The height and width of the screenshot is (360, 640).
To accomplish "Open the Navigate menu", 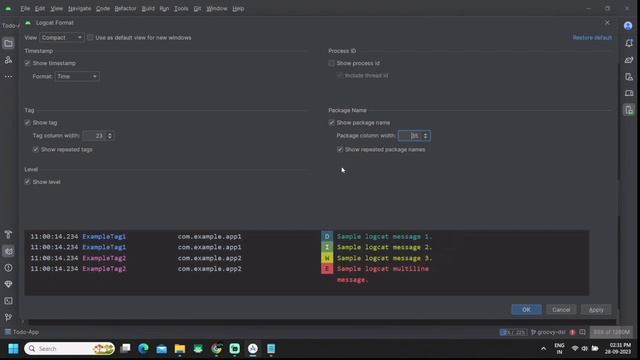I will pos(80,9).
